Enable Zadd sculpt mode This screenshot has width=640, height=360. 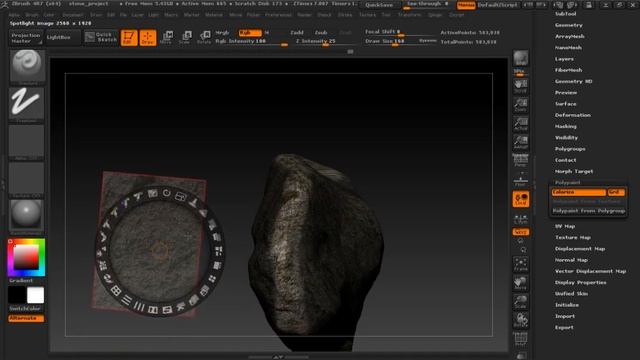pos(297,33)
